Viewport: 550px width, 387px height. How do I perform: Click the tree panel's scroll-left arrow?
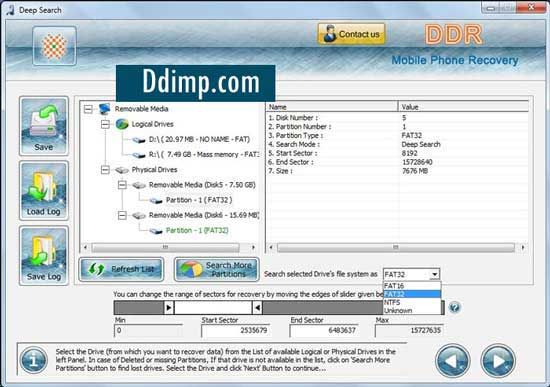click(85, 248)
